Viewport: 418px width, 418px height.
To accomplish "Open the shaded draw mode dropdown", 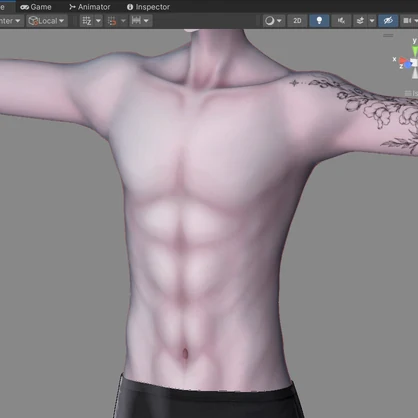I will pyautogui.click(x=273, y=21).
